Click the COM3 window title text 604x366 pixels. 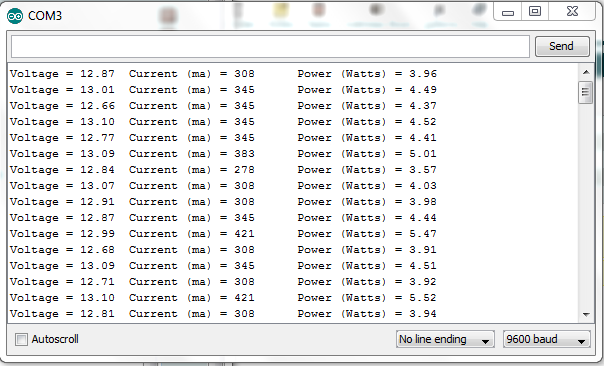point(45,16)
